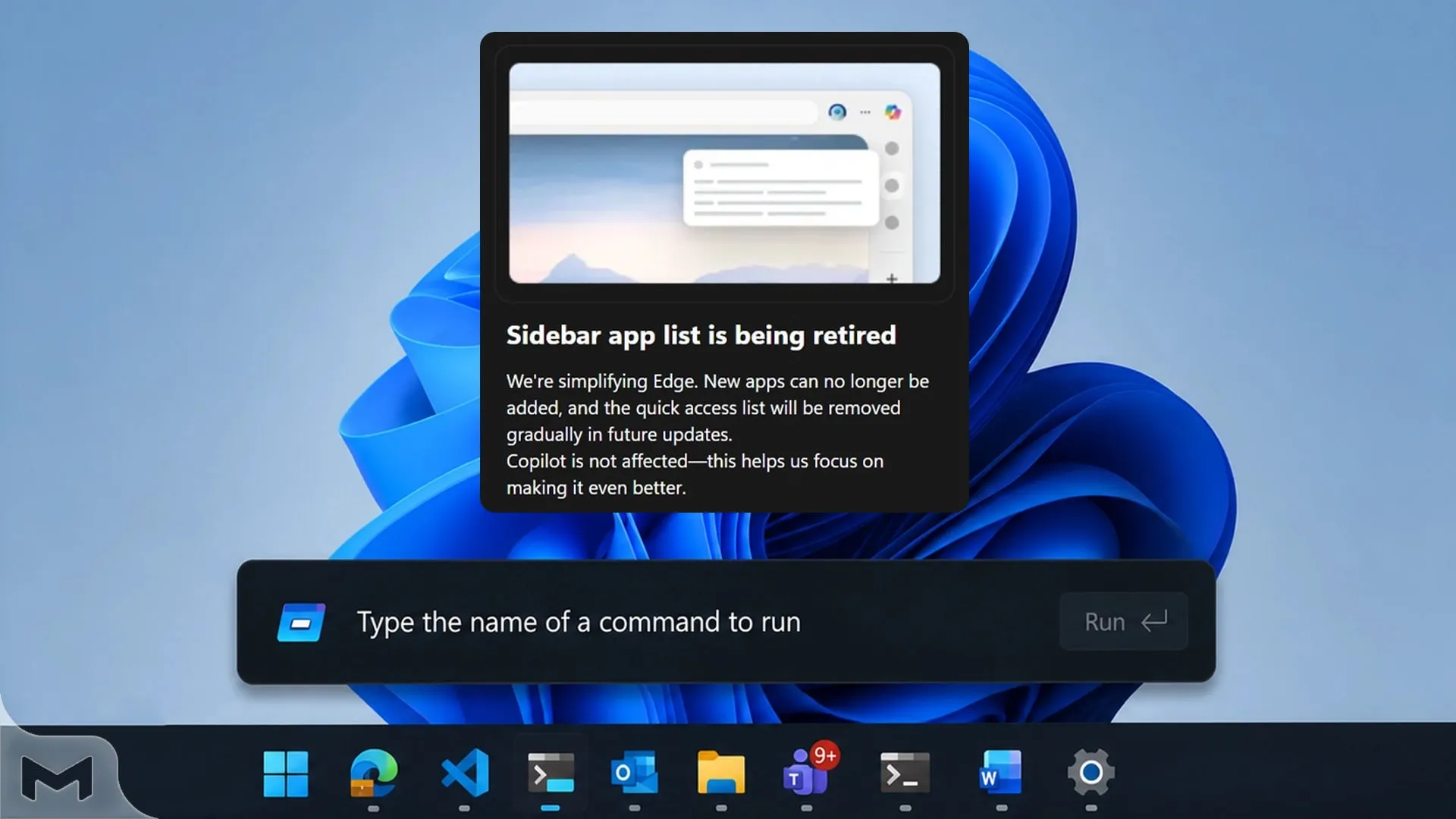Screen dimensions: 1456x819
Task: Focus the 'Type the name of a command to run' field
Action: point(579,622)
